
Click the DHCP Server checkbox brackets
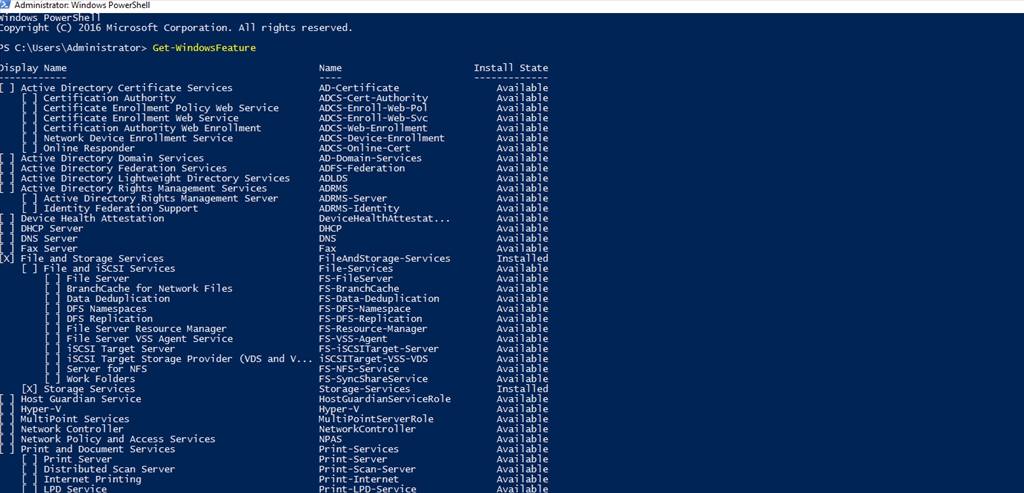[7, 229]
